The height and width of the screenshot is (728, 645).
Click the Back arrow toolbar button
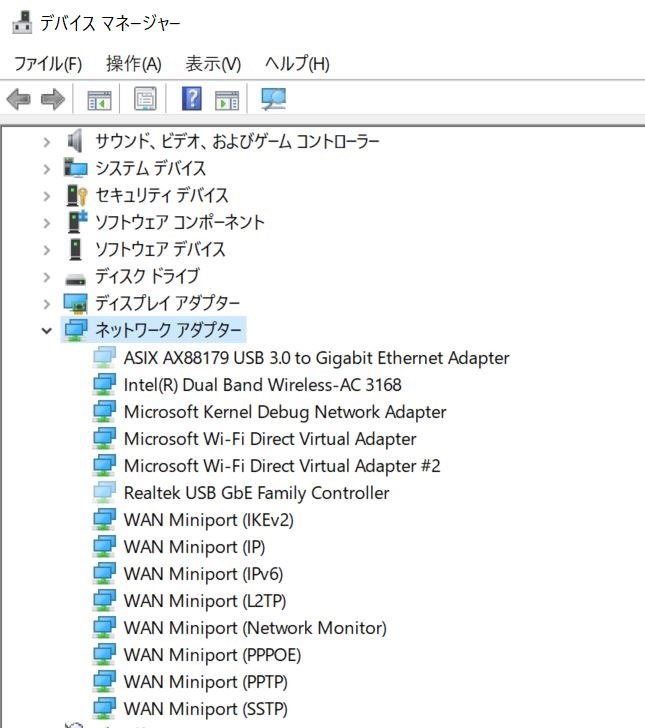pos(19,99)
